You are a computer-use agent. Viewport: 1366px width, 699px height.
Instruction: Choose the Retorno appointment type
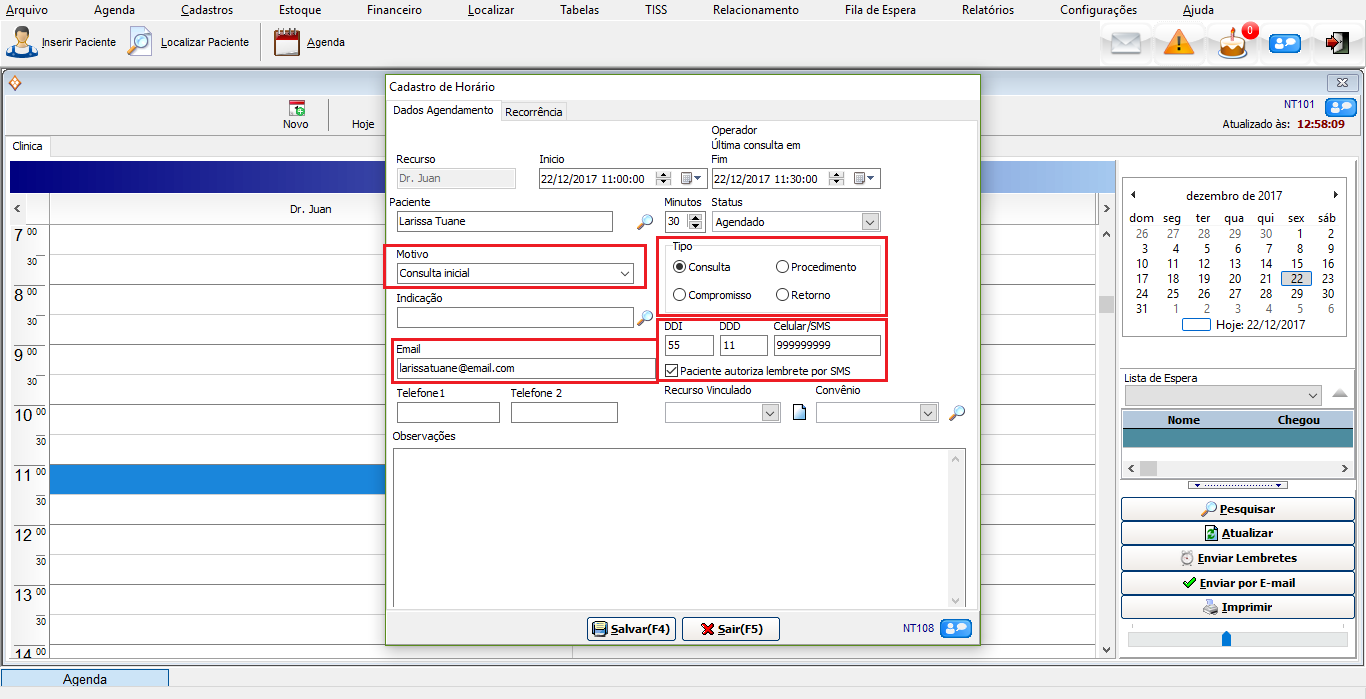[783, 295]
